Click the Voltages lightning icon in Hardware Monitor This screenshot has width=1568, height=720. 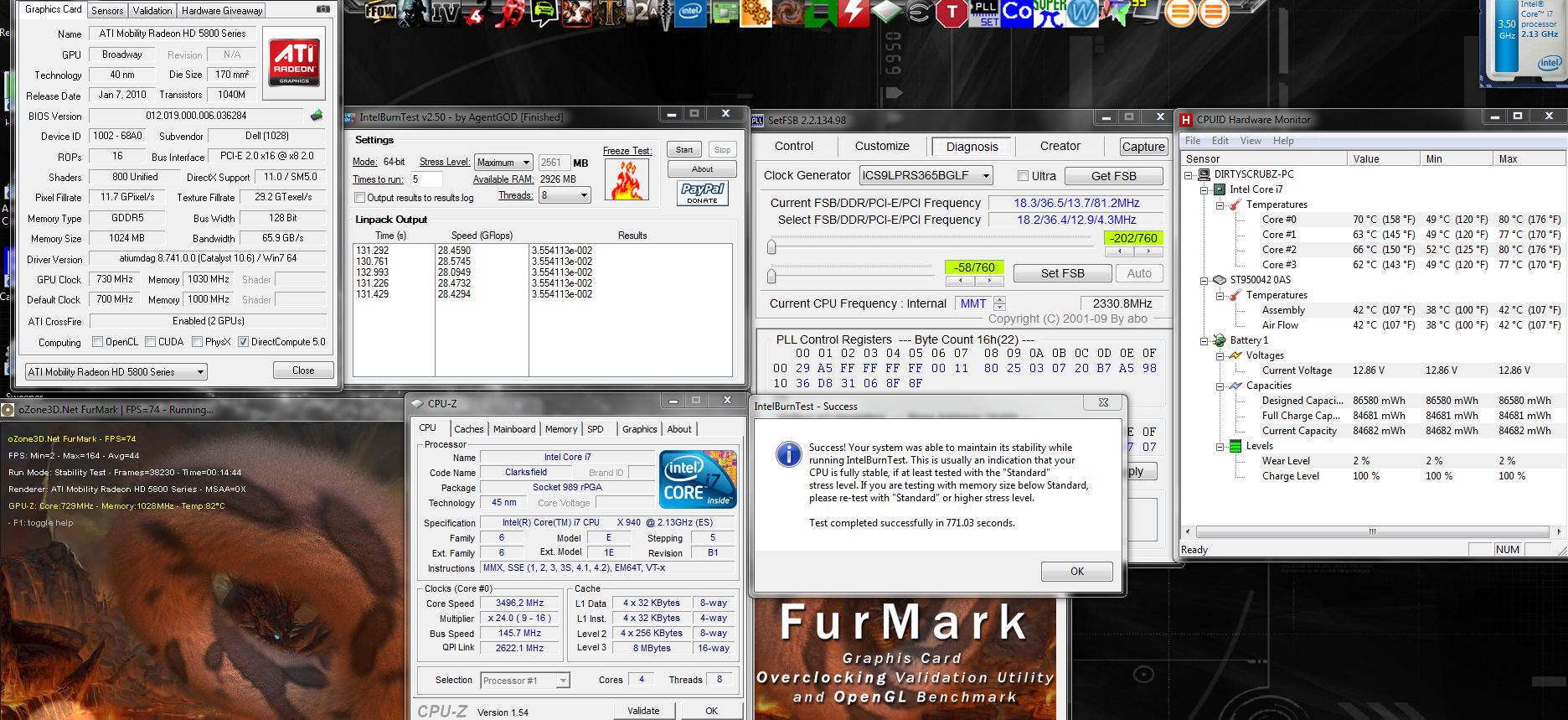1235,355
